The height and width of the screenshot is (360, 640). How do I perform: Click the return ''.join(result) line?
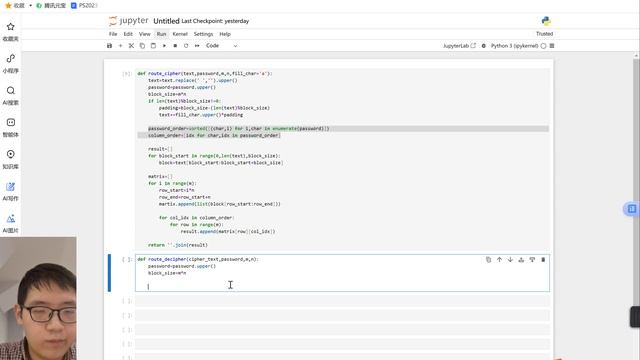click(x=178, y=245)
